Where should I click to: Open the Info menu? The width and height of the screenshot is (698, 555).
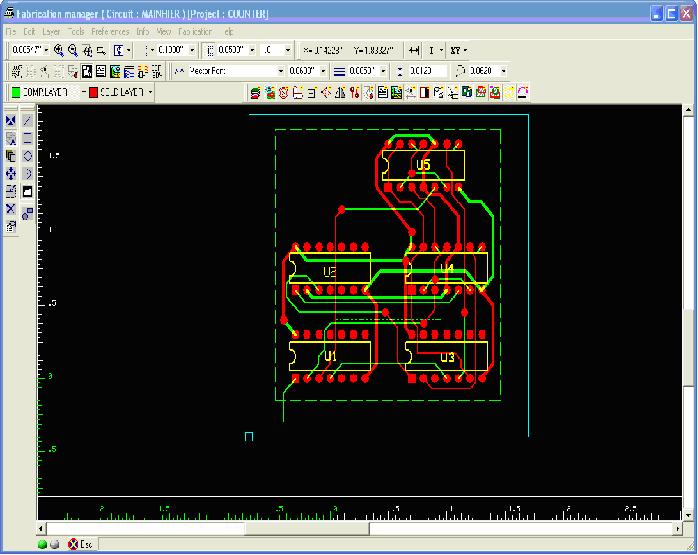coord(142,32)
